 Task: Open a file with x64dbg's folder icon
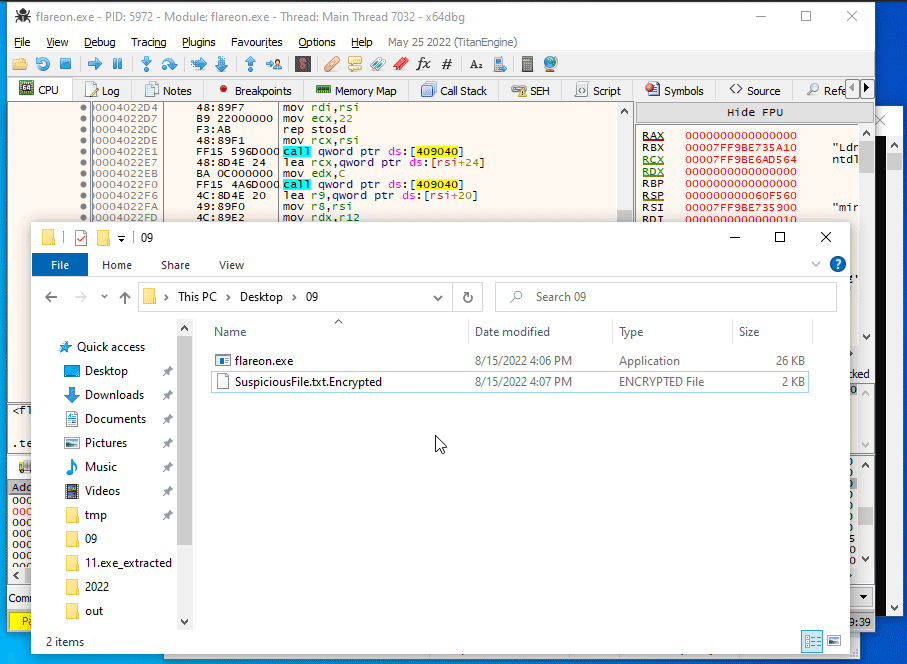(20, 64)
